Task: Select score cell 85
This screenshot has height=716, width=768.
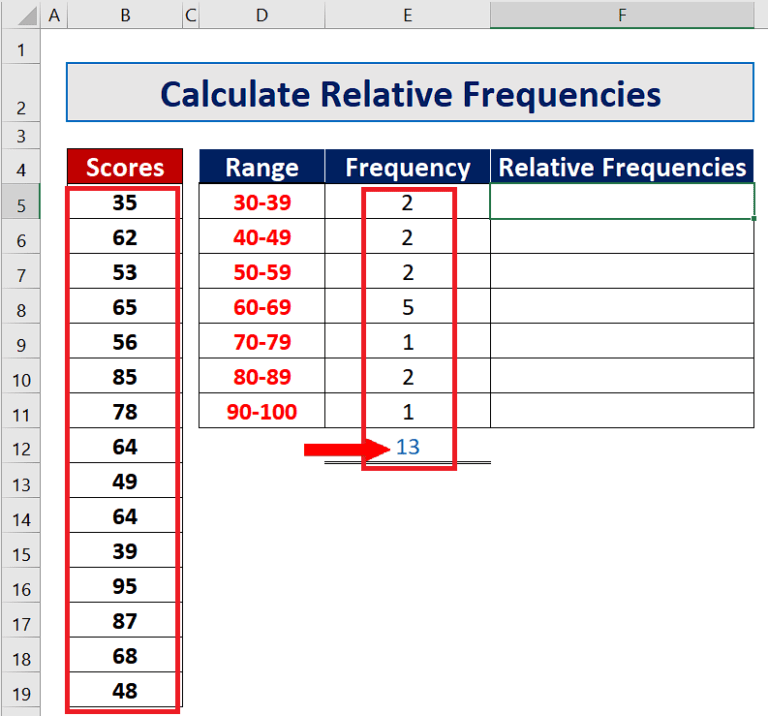Action: pyautogui.click(x=125, y=376)
